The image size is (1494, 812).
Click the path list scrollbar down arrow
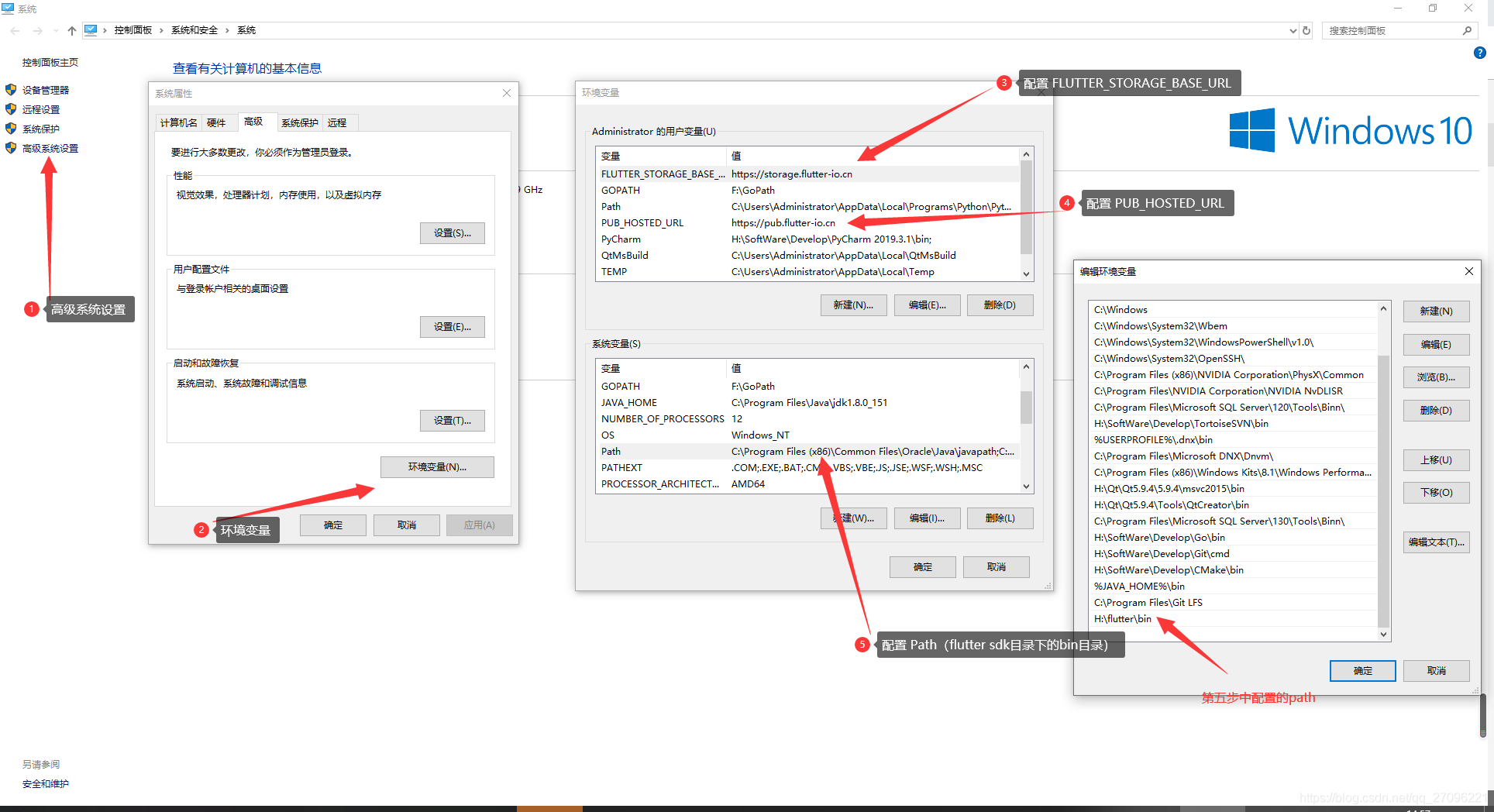(1384, 634)
